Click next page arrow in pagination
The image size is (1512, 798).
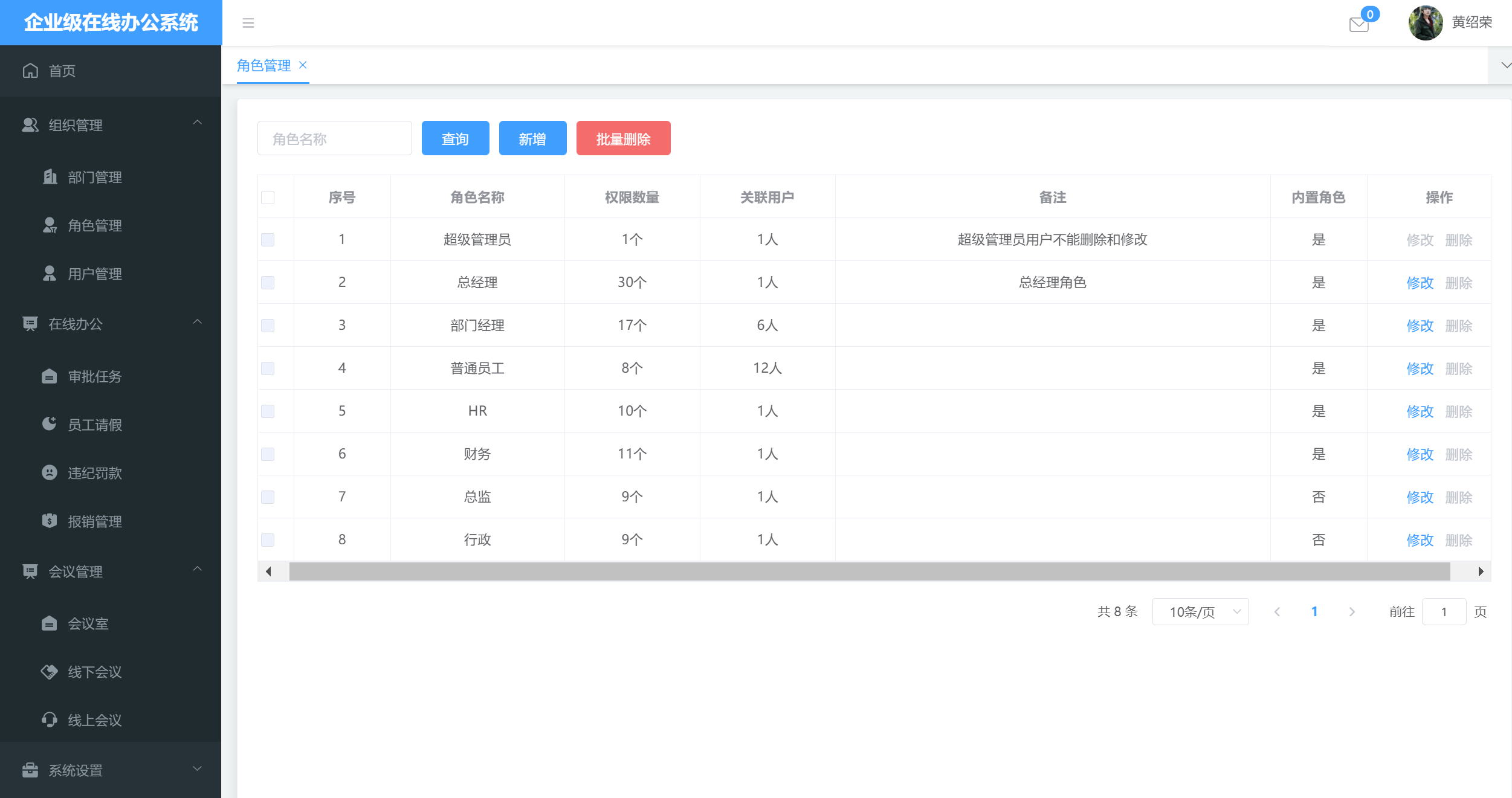[1352, 611]
